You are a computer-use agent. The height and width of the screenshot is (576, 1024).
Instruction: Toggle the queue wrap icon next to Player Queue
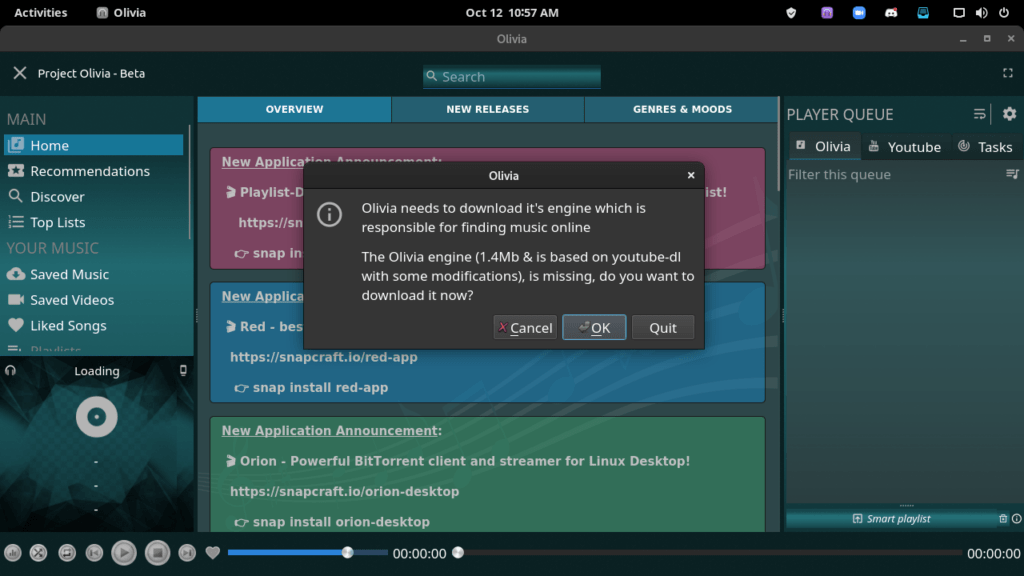pyautogui.click(x=979, y=114)
